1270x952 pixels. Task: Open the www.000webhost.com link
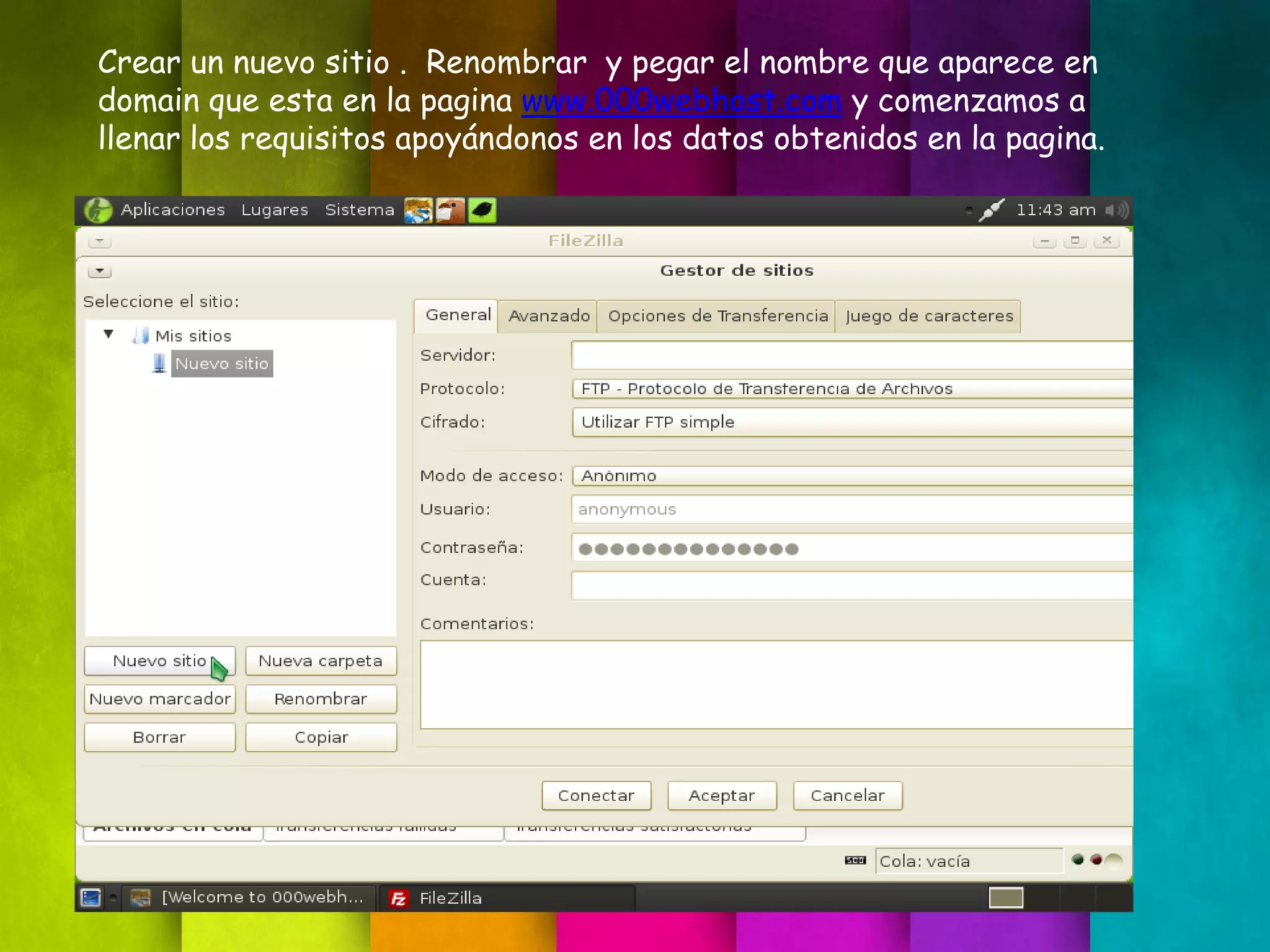[x=682, y=101]
